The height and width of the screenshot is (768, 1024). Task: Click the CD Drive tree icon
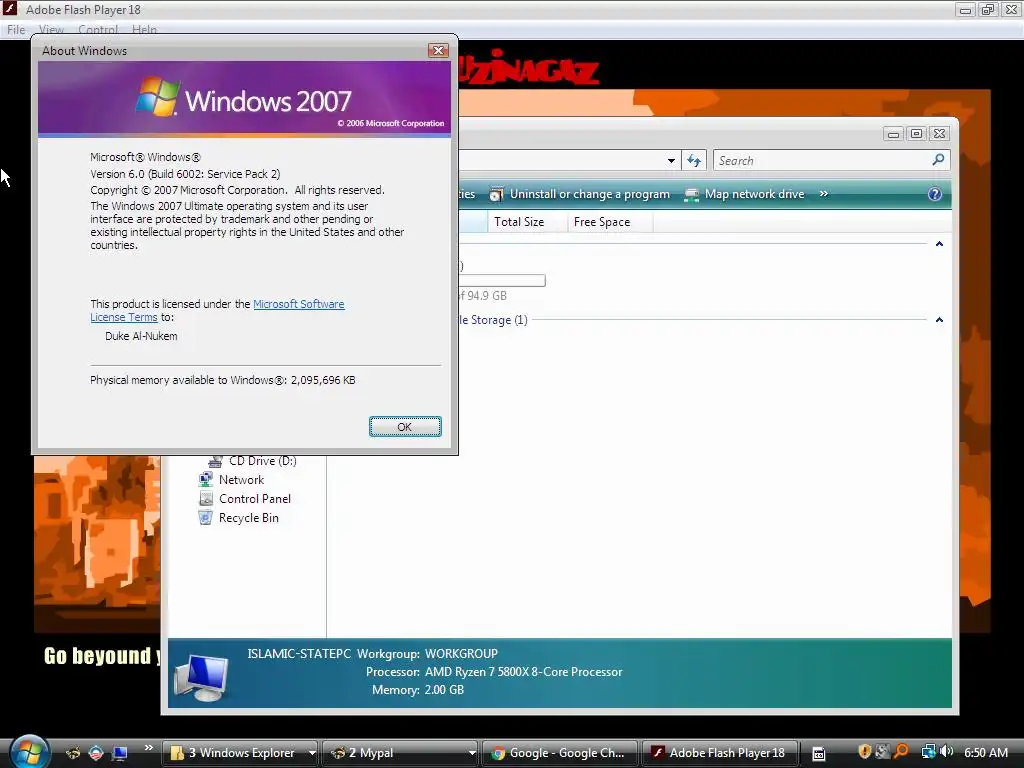point(216,462)
